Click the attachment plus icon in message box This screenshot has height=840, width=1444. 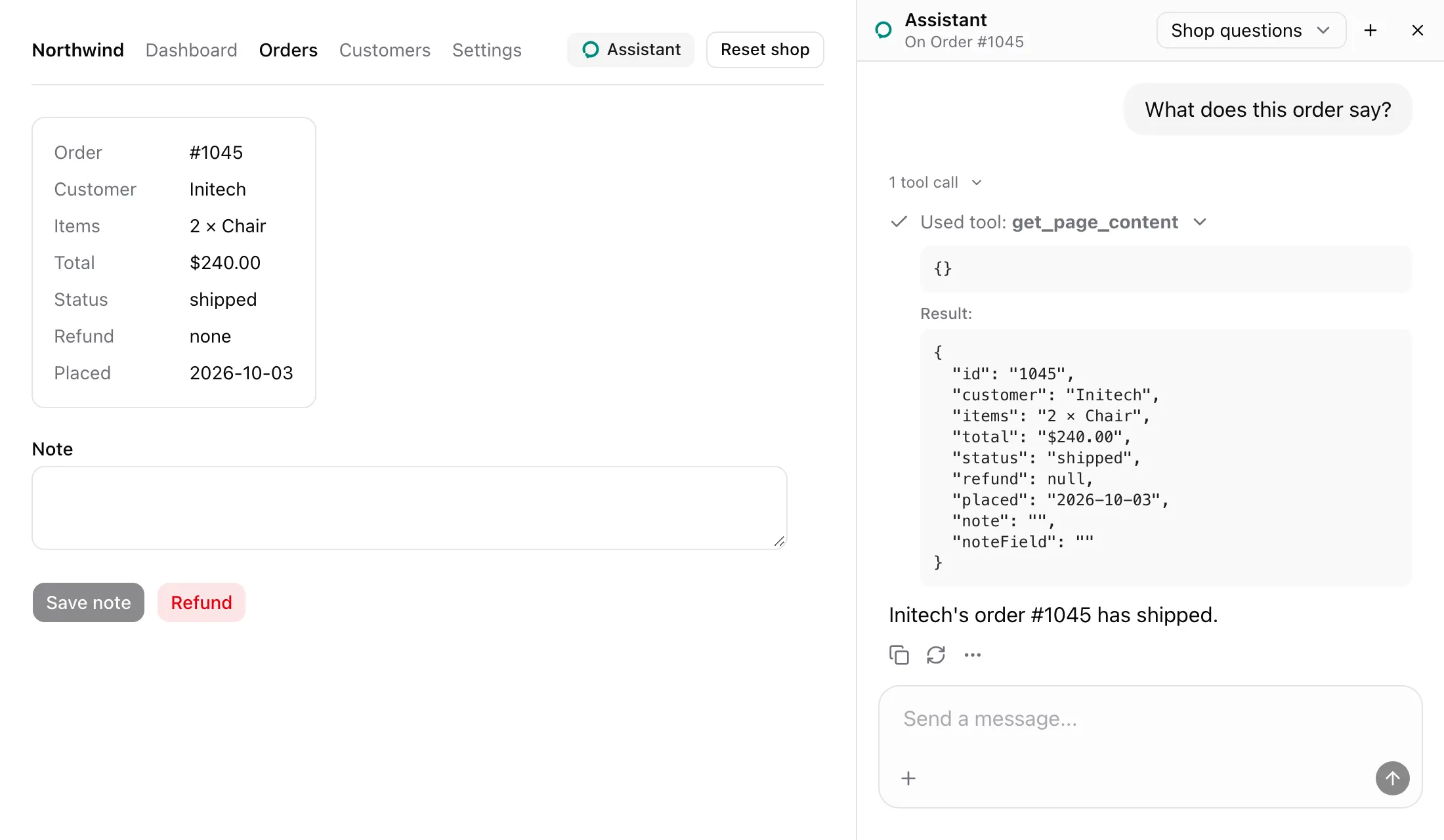tap(908, 778)
